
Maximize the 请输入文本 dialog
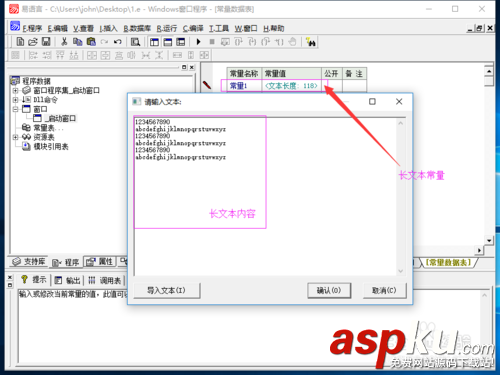click(372, 101)
